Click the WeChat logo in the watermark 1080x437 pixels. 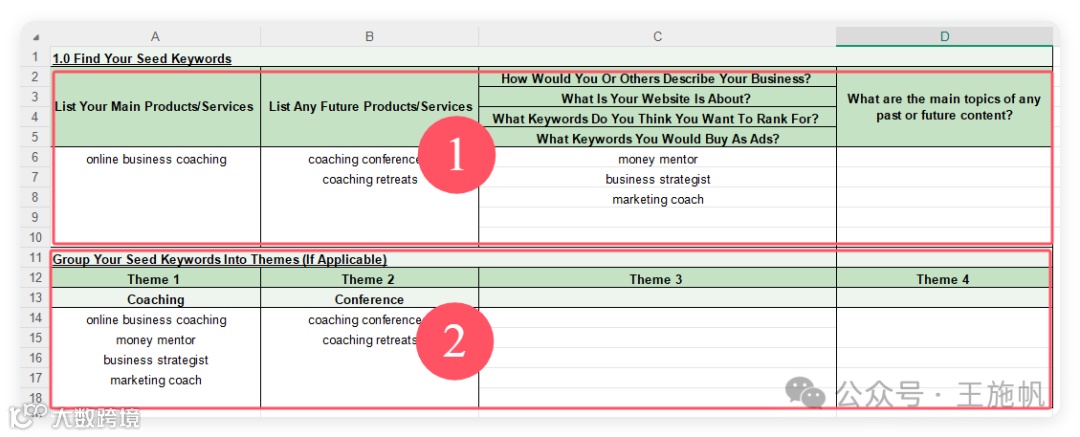click(805, 393)
